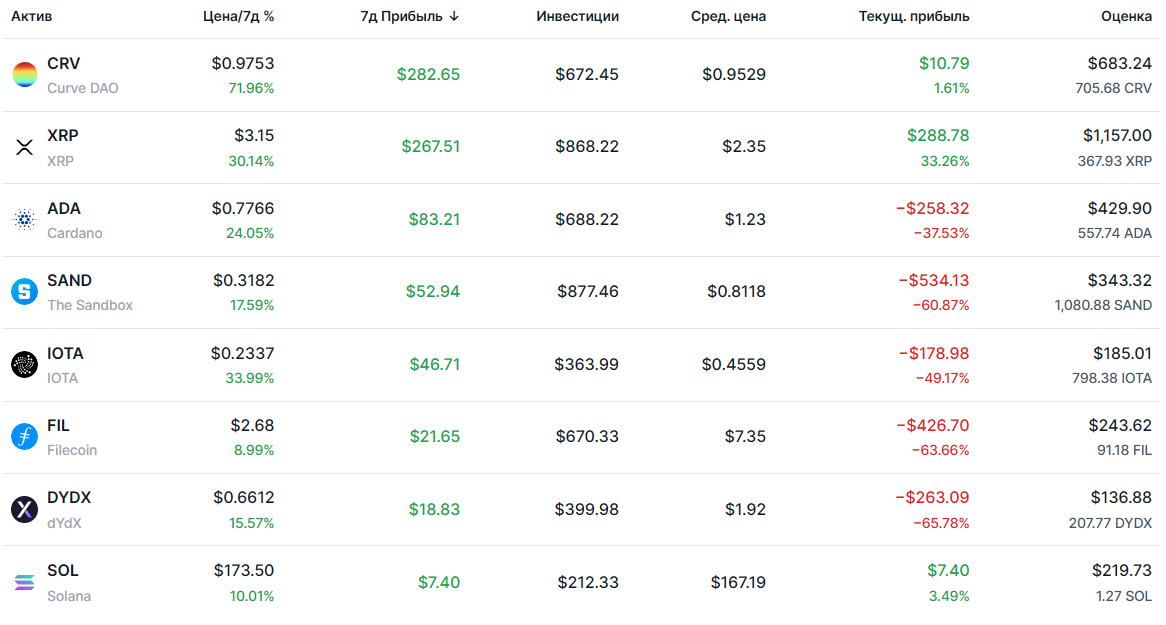The width and height of the screenshot is (1166, 625).
Task: Click the dYdX coin logo icon
Action: click(x=24, y=509)
